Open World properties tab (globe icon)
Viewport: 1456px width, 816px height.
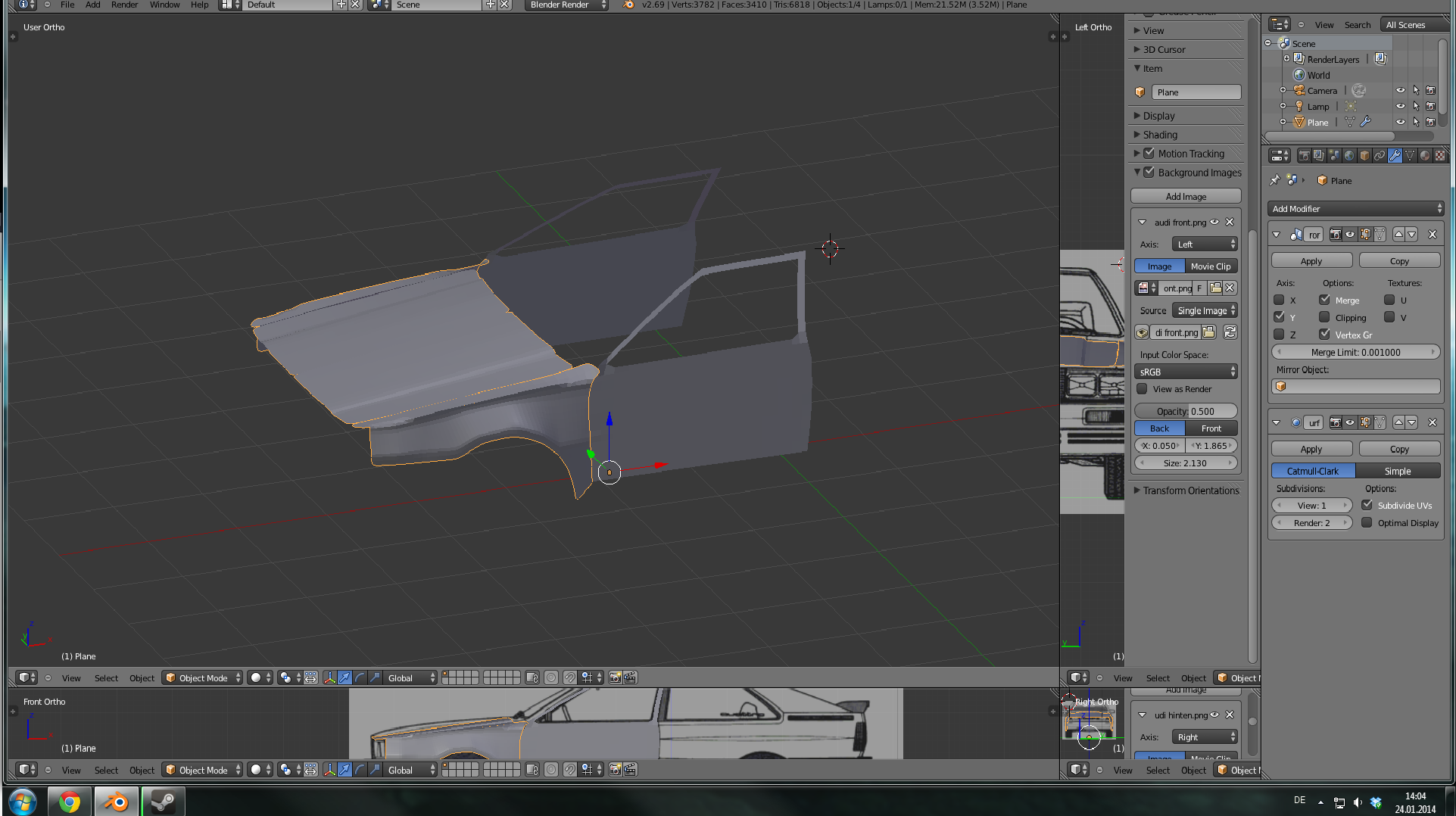tap(1349, 156)
